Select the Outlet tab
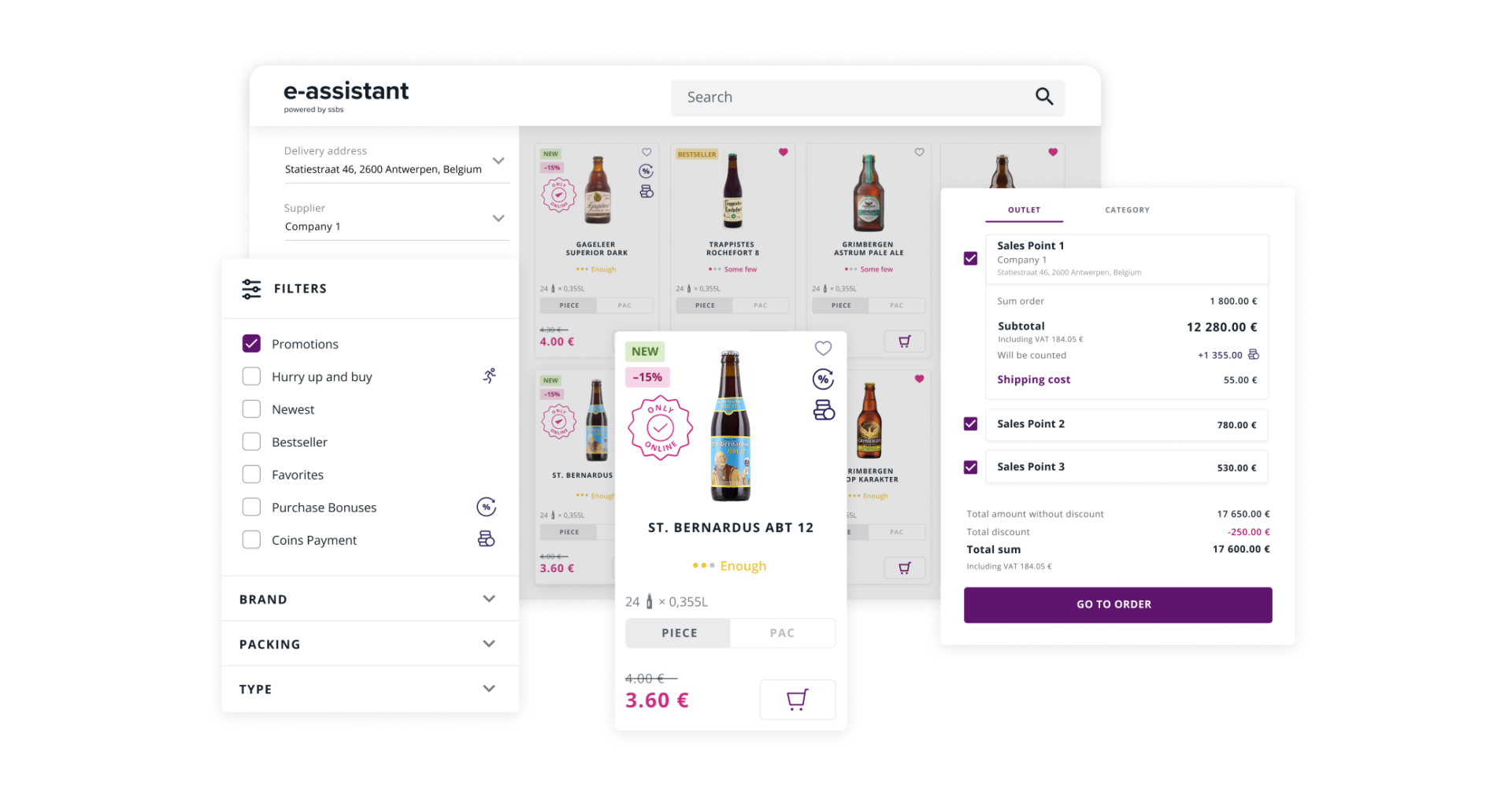1512x791 pixels. point(1024,210)
